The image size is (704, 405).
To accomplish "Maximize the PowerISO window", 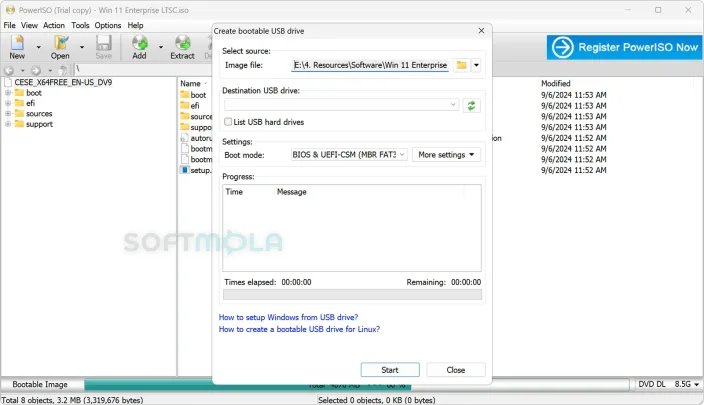I will click(x=658, y=10).
